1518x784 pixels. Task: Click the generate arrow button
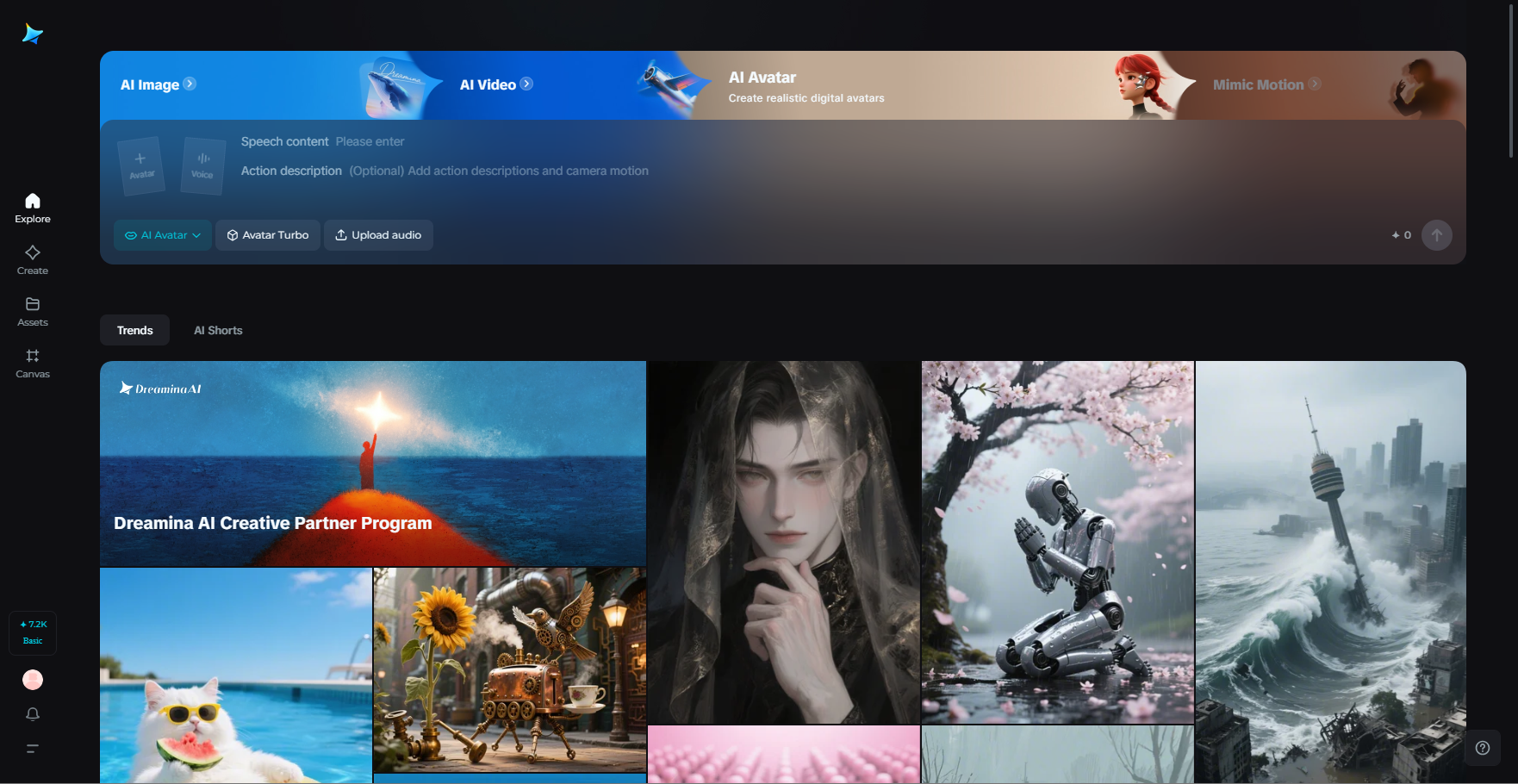(x=1436, y=234)
